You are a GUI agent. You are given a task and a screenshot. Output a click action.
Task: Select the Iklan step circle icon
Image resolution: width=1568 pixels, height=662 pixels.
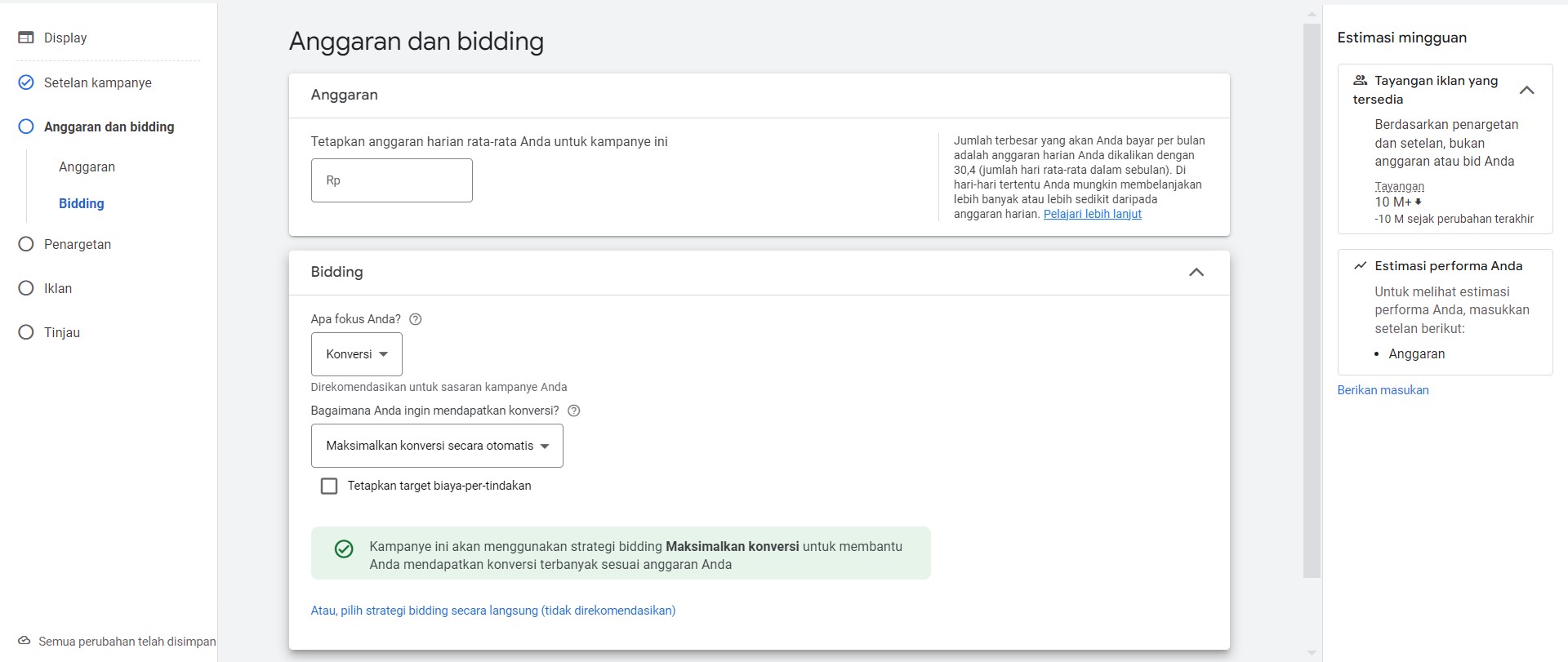[x=26, y=288]
